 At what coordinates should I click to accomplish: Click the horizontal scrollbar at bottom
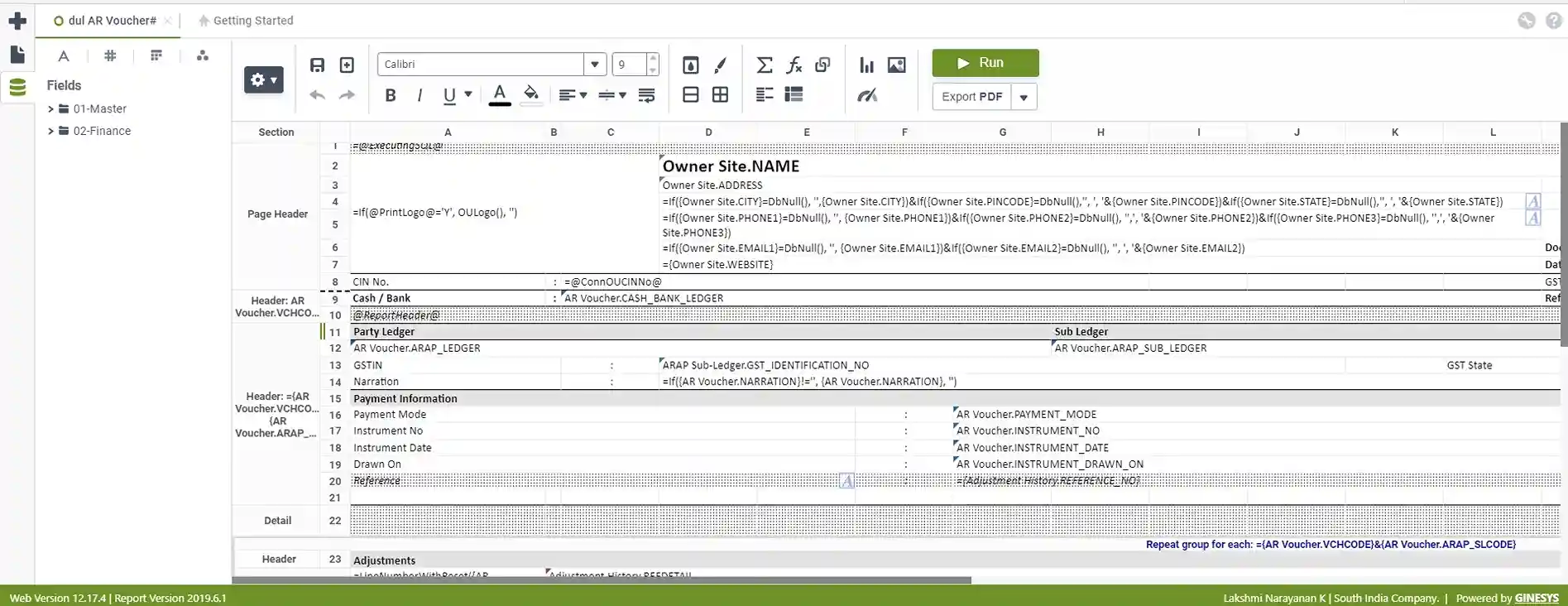pyautogui.click(x=602, y=580)
